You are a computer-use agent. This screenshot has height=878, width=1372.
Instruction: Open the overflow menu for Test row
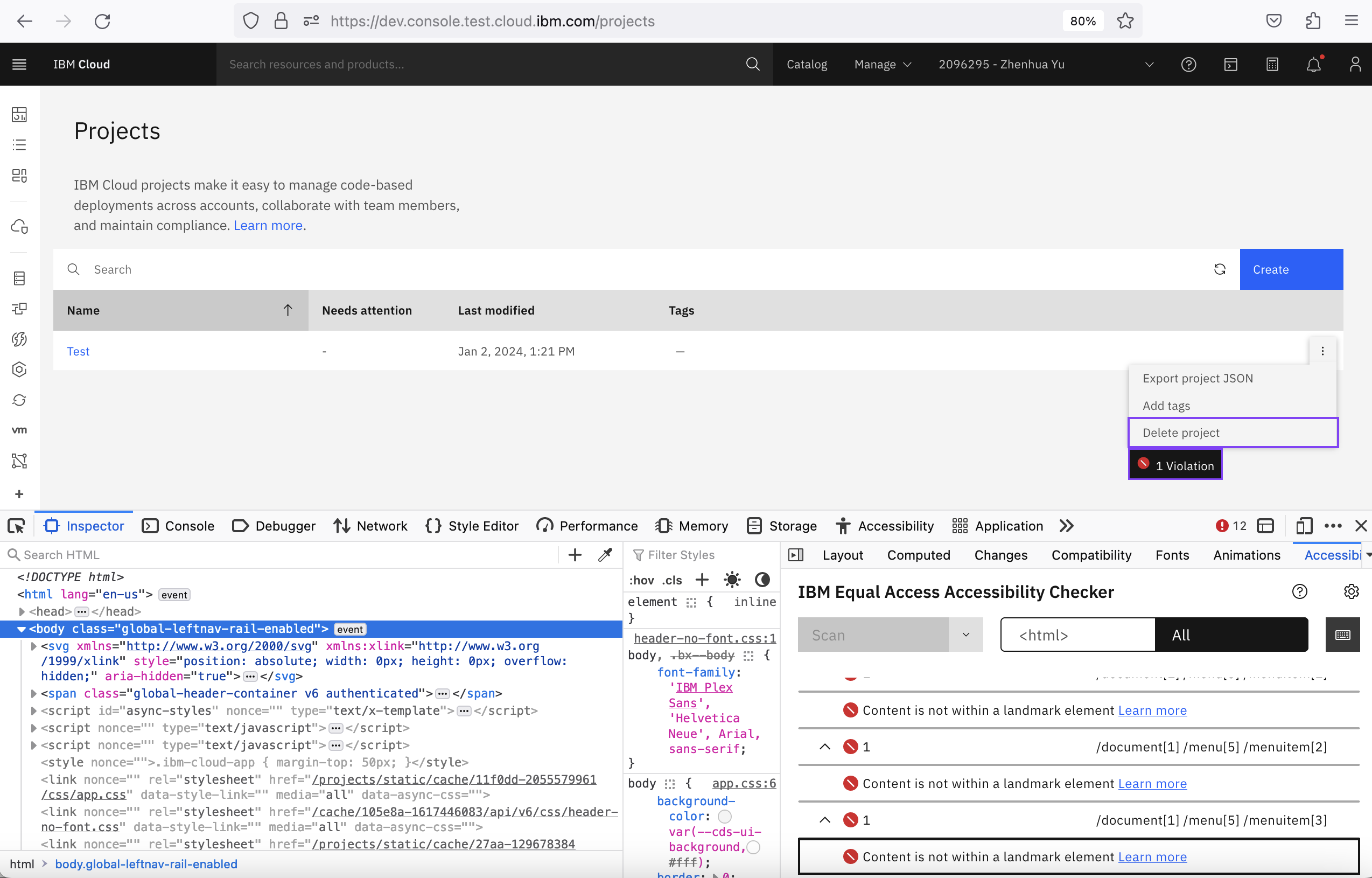tap(1322, 351)
